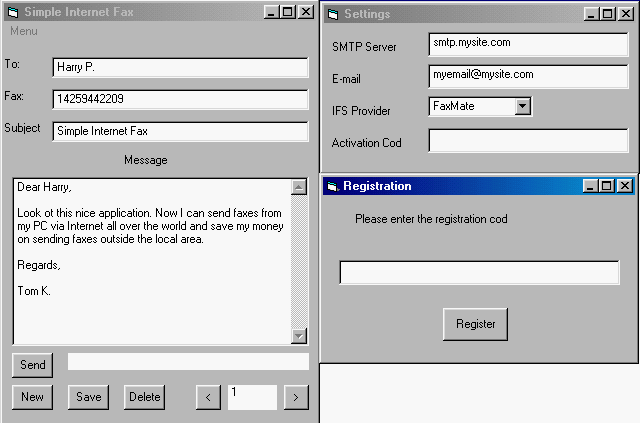
Task: Close the Registration window
Action: coord(624,186)
